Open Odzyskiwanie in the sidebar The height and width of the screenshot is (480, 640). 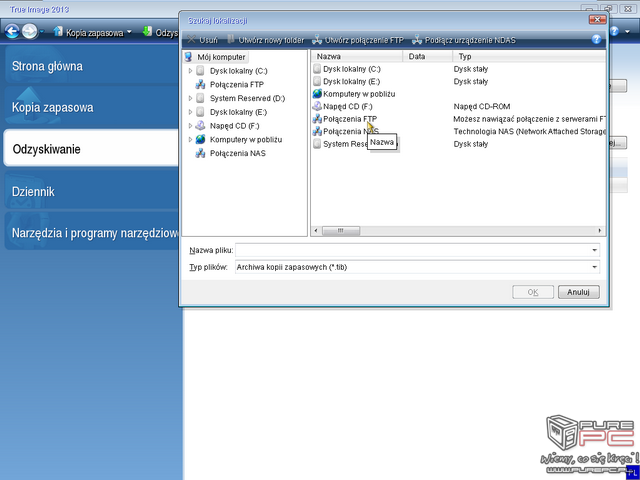91,149
